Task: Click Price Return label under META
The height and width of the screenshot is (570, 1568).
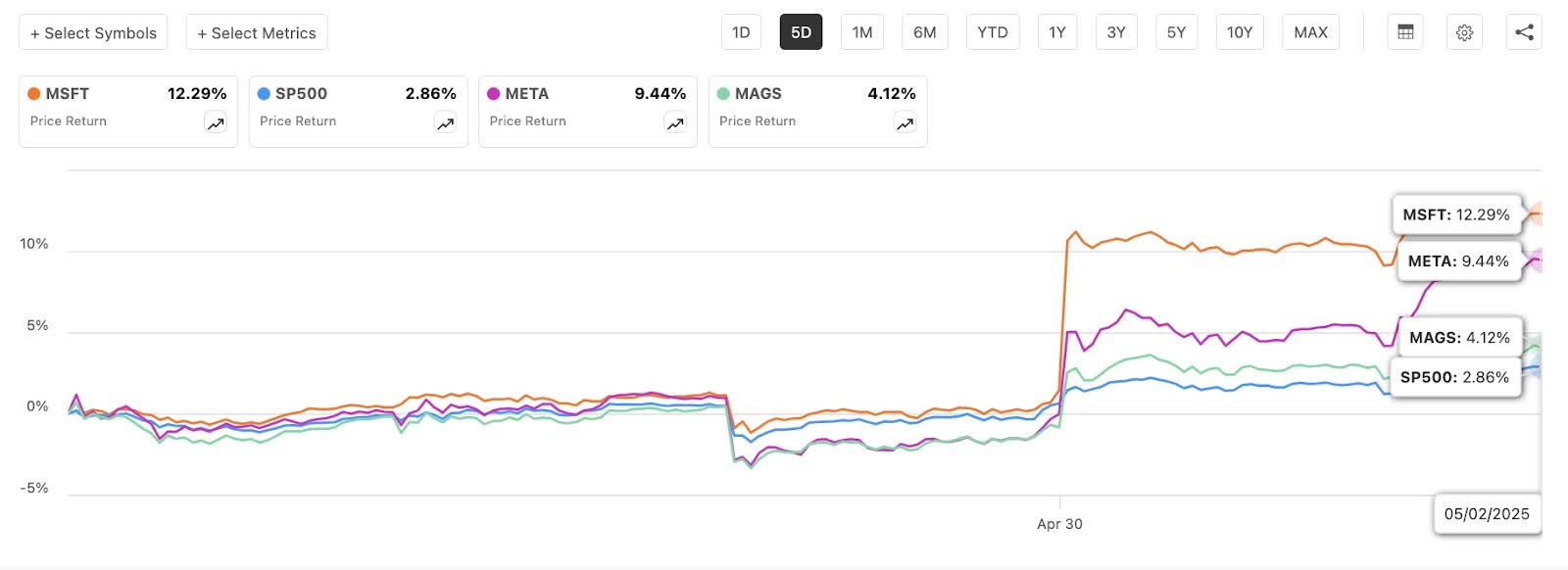Action: [528, 121]
